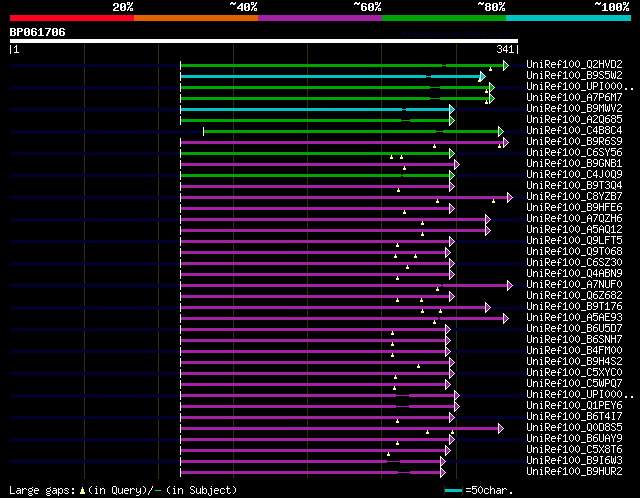Click the green alignment bar for C4B8C4
The width and height of the screenshot is (640, 498).
point(351,131)
